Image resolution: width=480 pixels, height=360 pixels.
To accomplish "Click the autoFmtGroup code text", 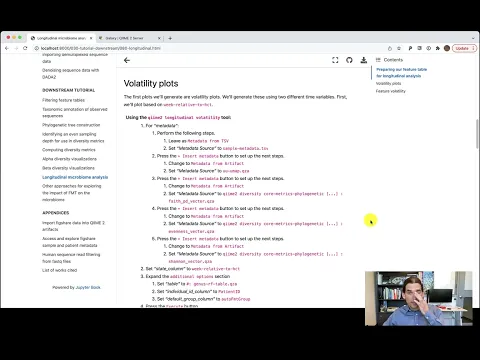I will [x=236, y=299].
